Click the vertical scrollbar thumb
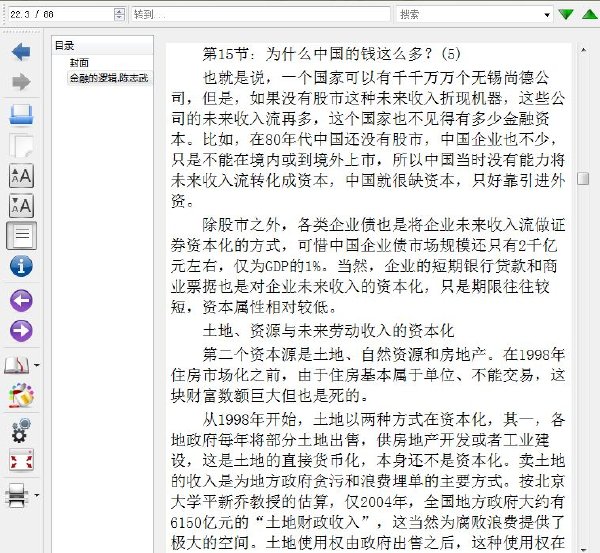The width and height of the screenshot is (600, 553). point(583,178)
